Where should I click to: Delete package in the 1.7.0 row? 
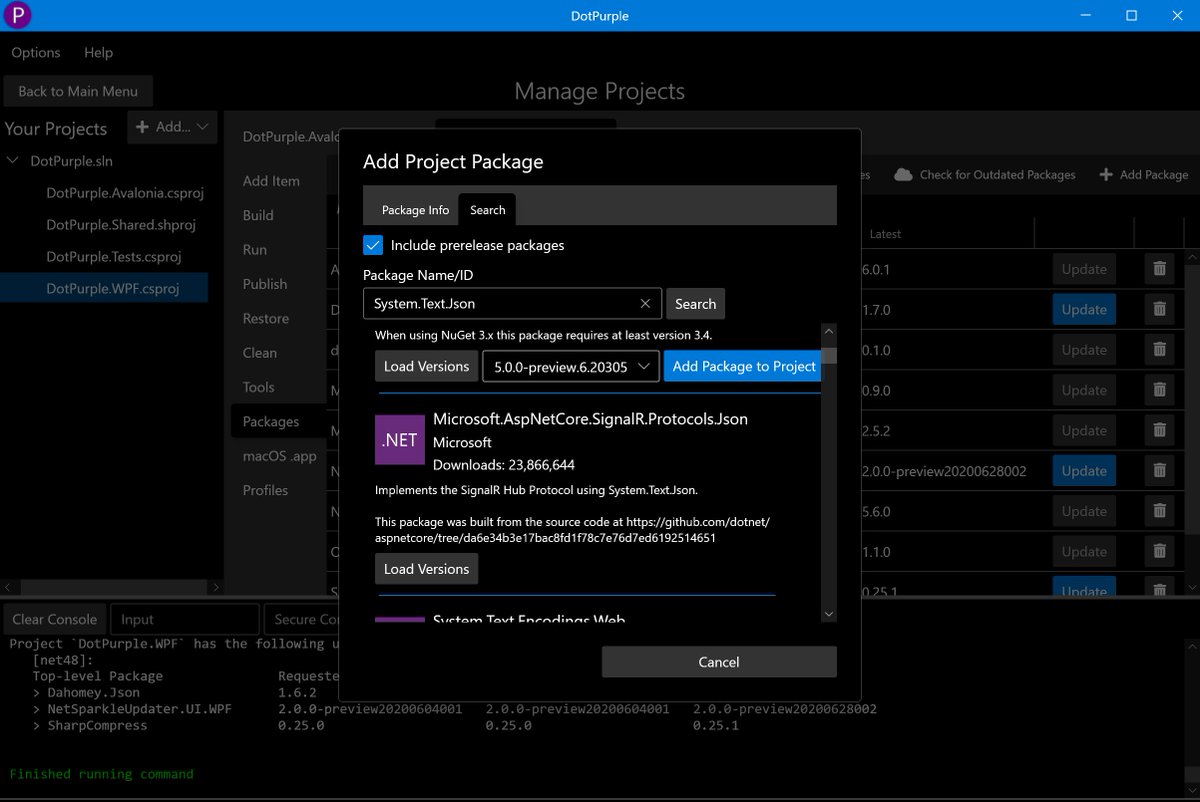(1159, 310)
